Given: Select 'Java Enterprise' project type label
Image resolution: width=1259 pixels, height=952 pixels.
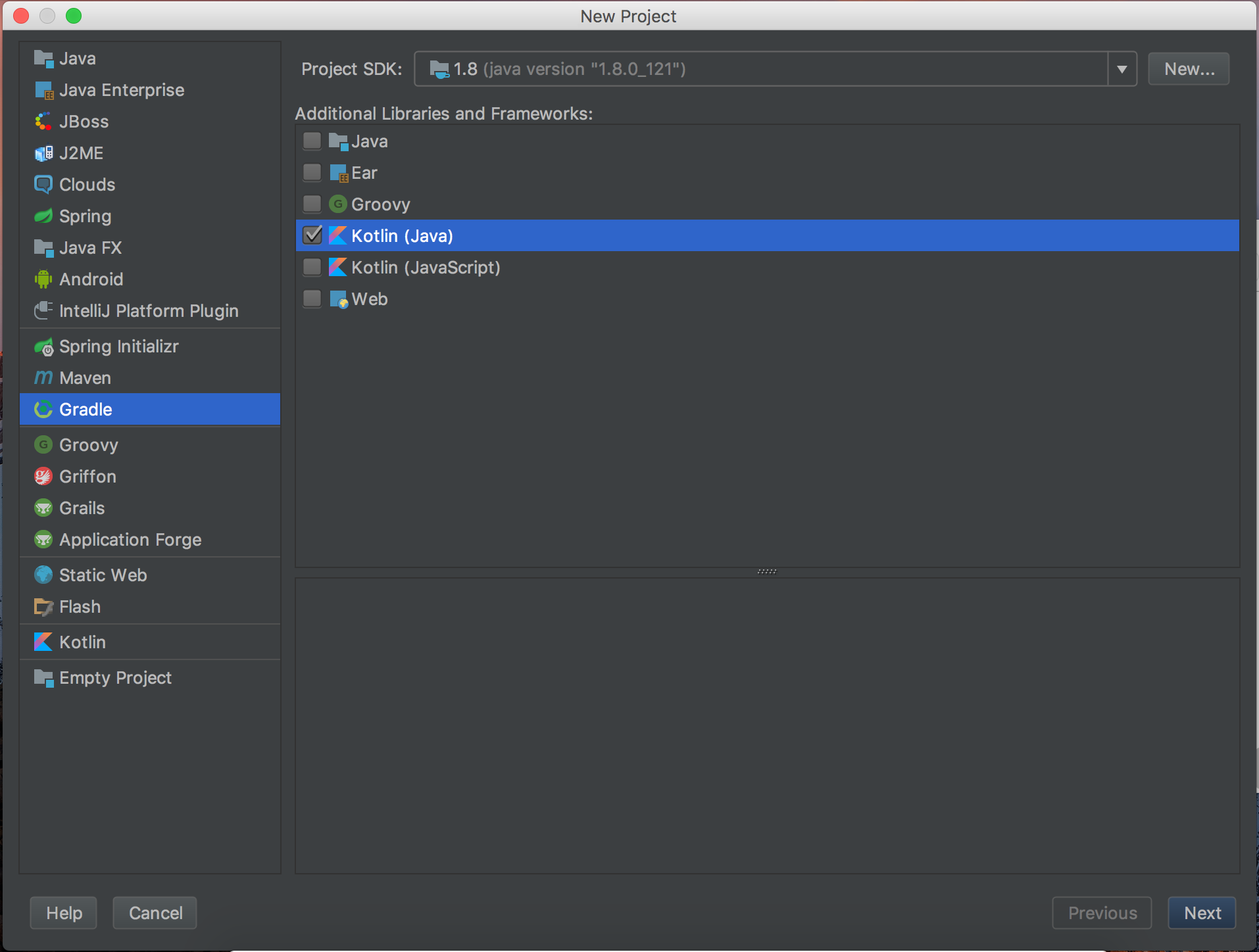Looking at the screenshot, I should 122,90.
